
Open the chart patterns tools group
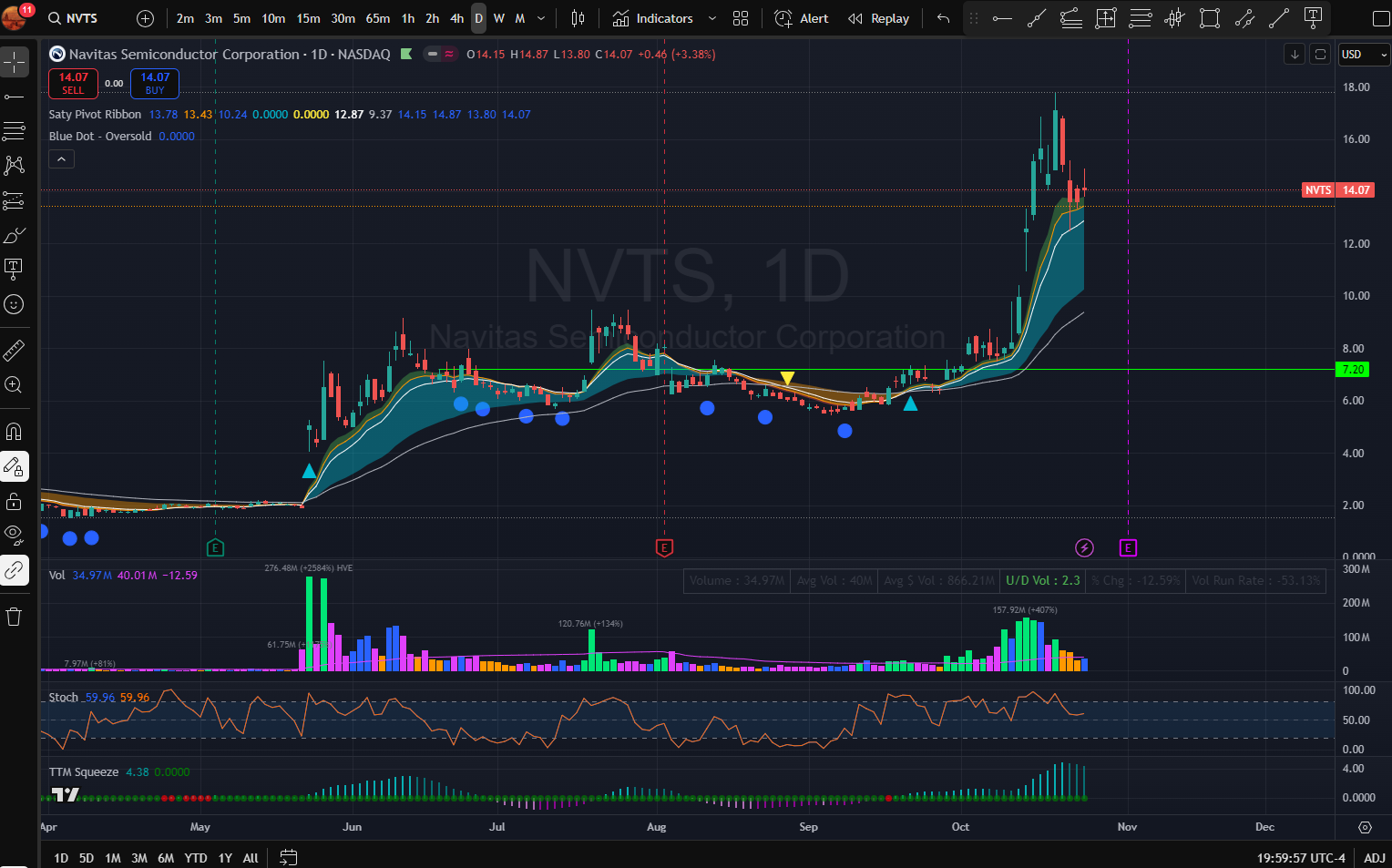(14, 166)
